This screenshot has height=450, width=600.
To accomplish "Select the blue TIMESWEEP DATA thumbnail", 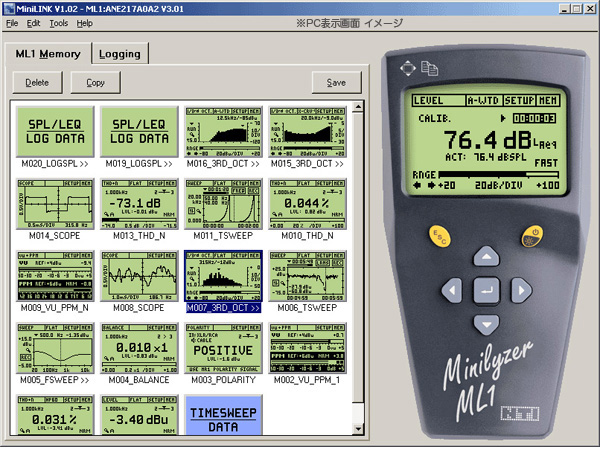I will (223, 415).
